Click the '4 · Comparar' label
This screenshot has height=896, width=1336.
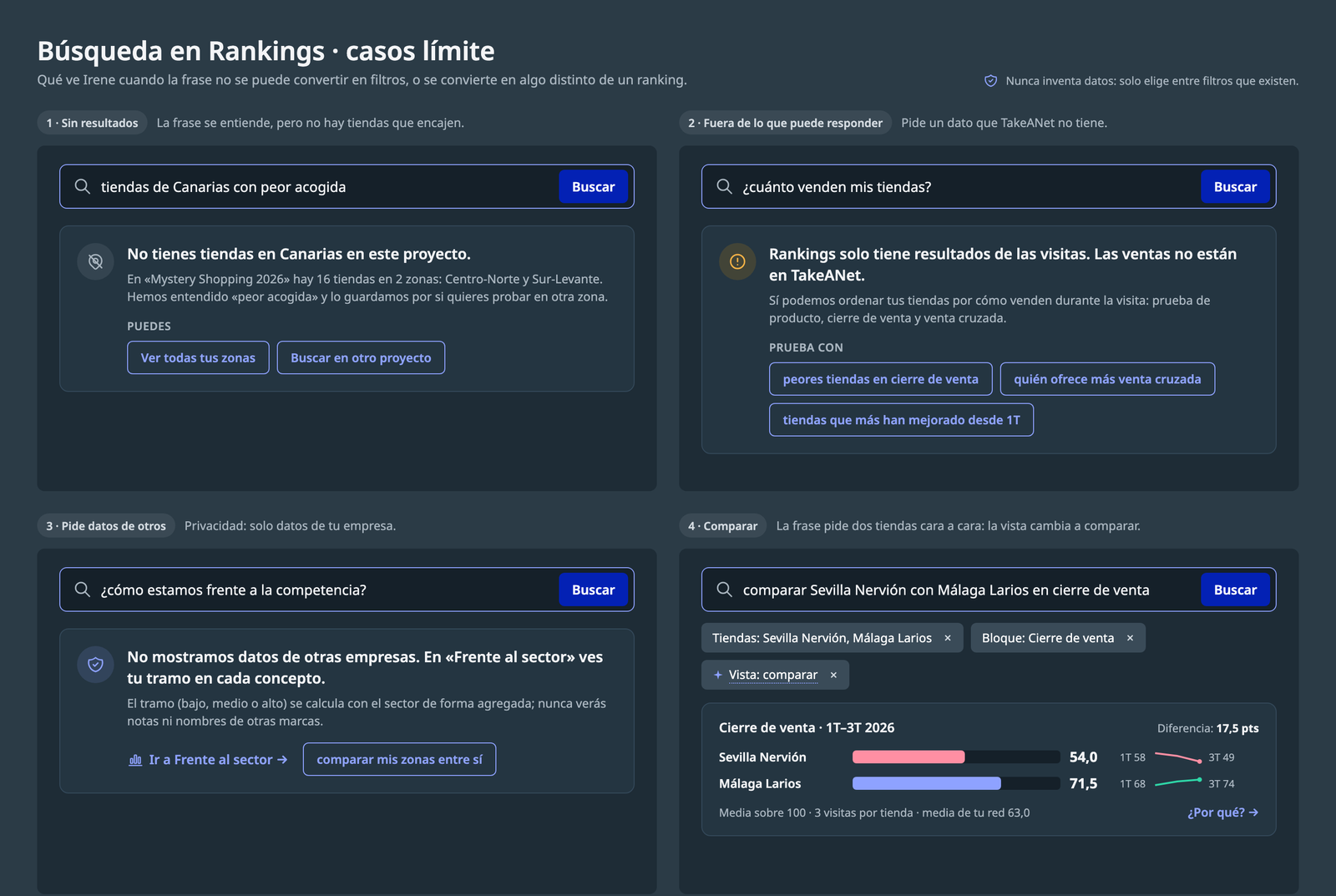[722, 526]
